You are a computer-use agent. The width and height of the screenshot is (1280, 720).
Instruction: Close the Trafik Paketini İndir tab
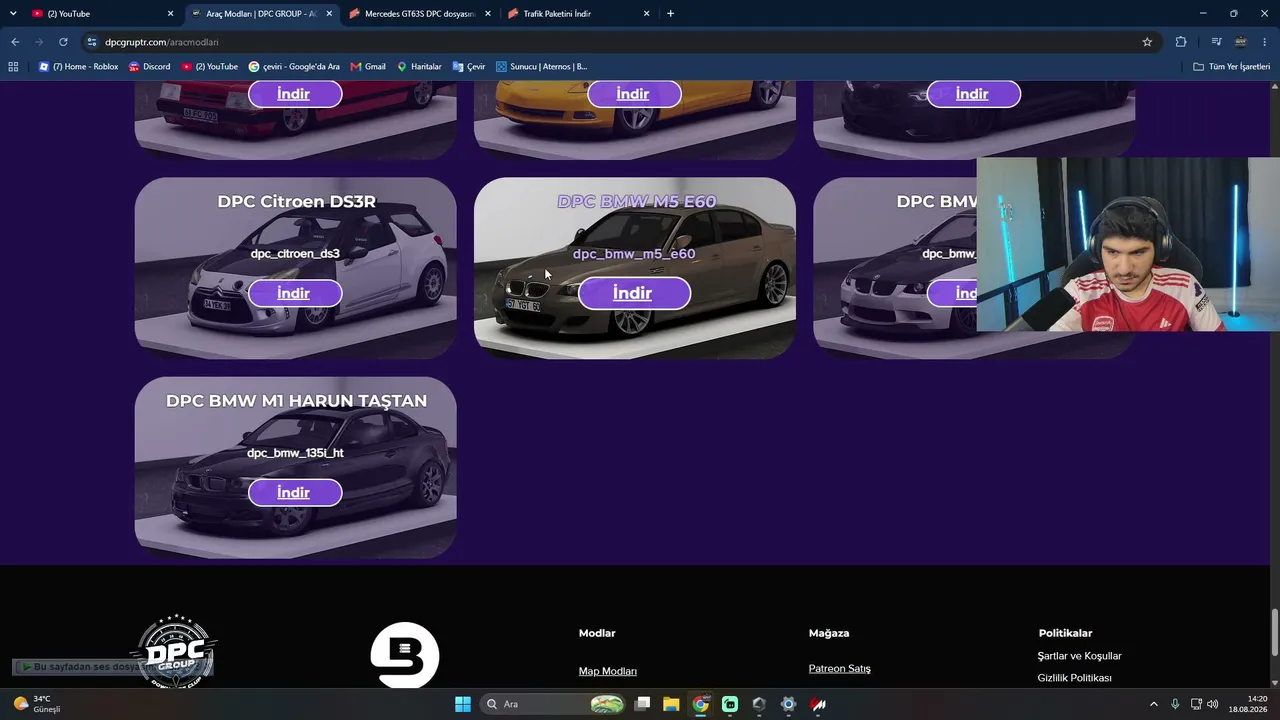coord(646,14)
